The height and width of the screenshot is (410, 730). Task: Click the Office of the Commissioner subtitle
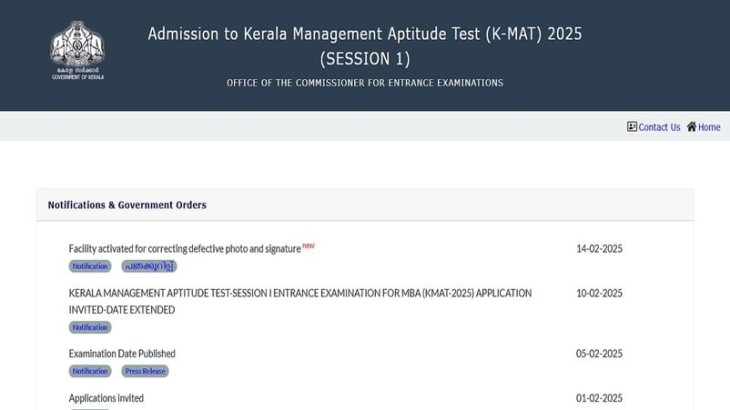click(365, 83)
